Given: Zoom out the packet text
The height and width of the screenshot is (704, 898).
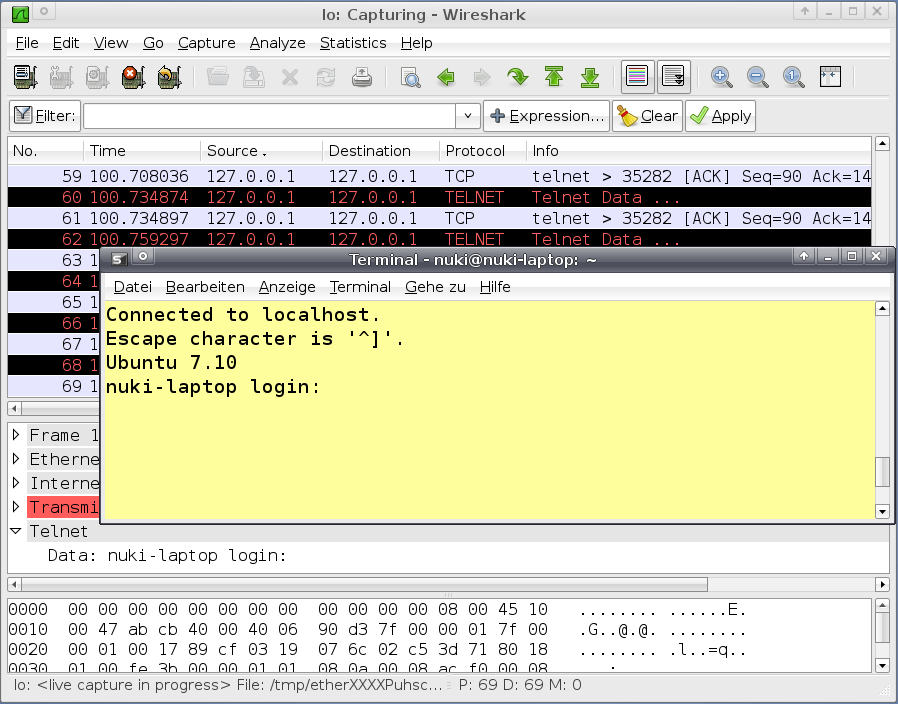Looking at the screenshot, I should (758, 77).
